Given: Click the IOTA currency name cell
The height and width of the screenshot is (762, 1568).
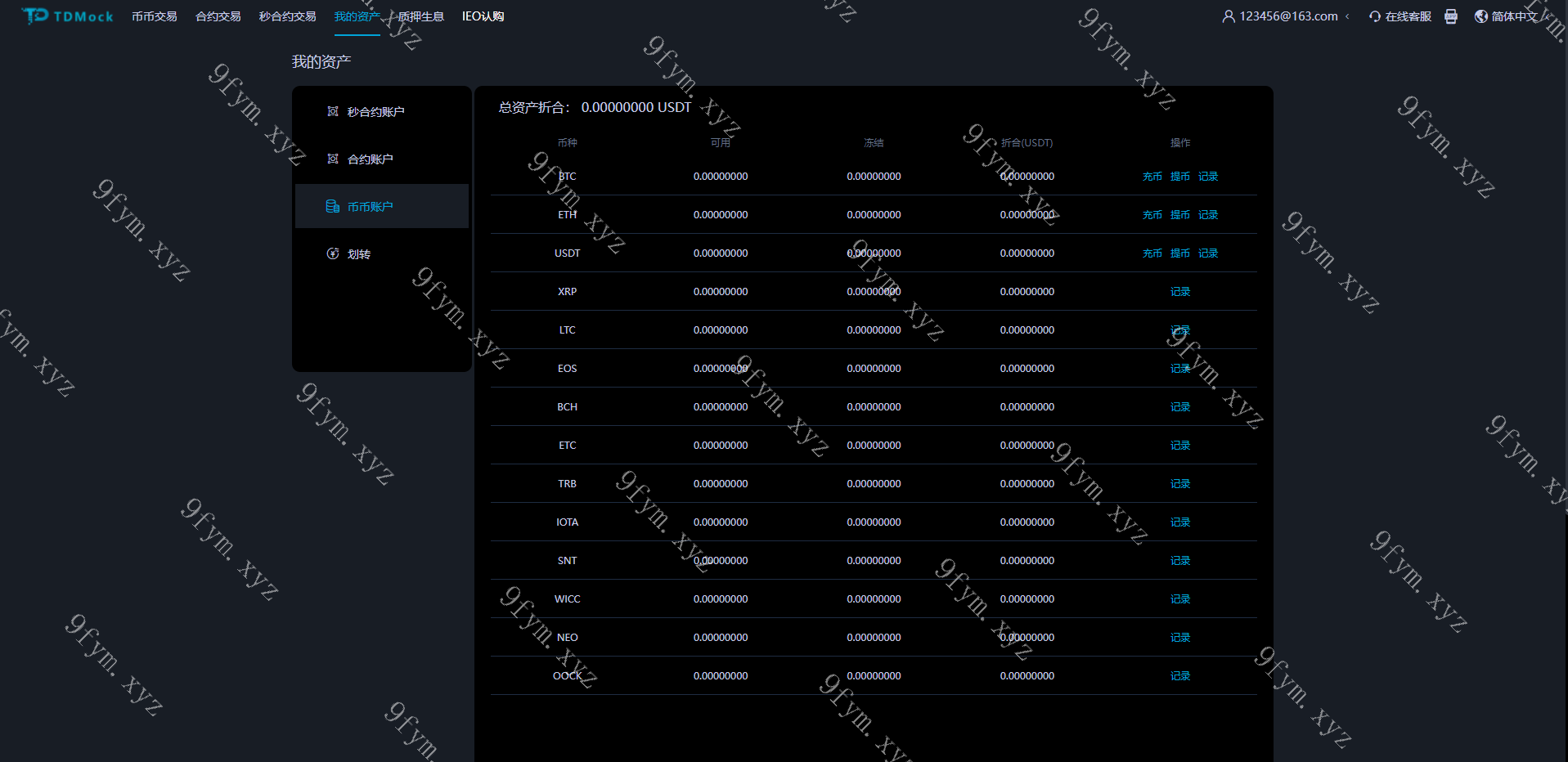Looking at the screenshot, I should point(568,522).
